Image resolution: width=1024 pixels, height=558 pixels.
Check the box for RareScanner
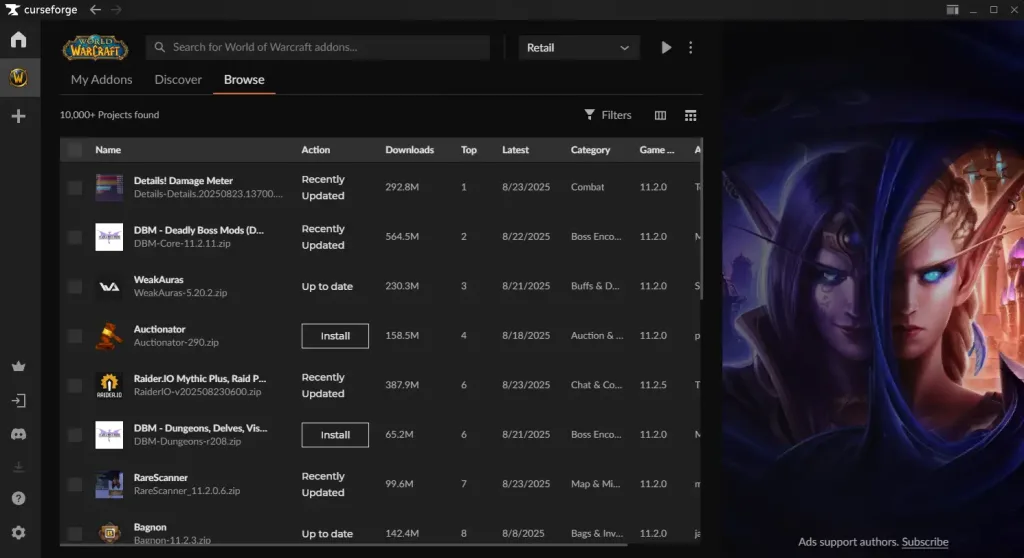(75, 484)
